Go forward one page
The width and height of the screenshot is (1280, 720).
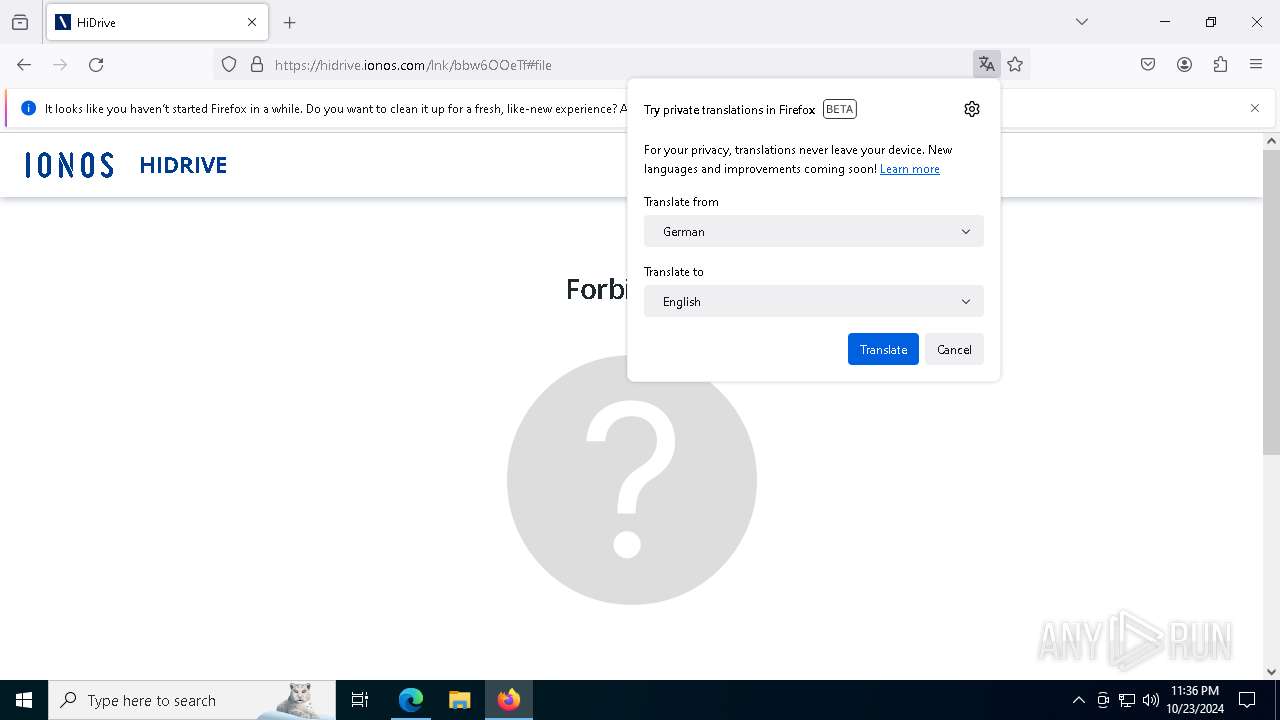click(x=60, y=65)
